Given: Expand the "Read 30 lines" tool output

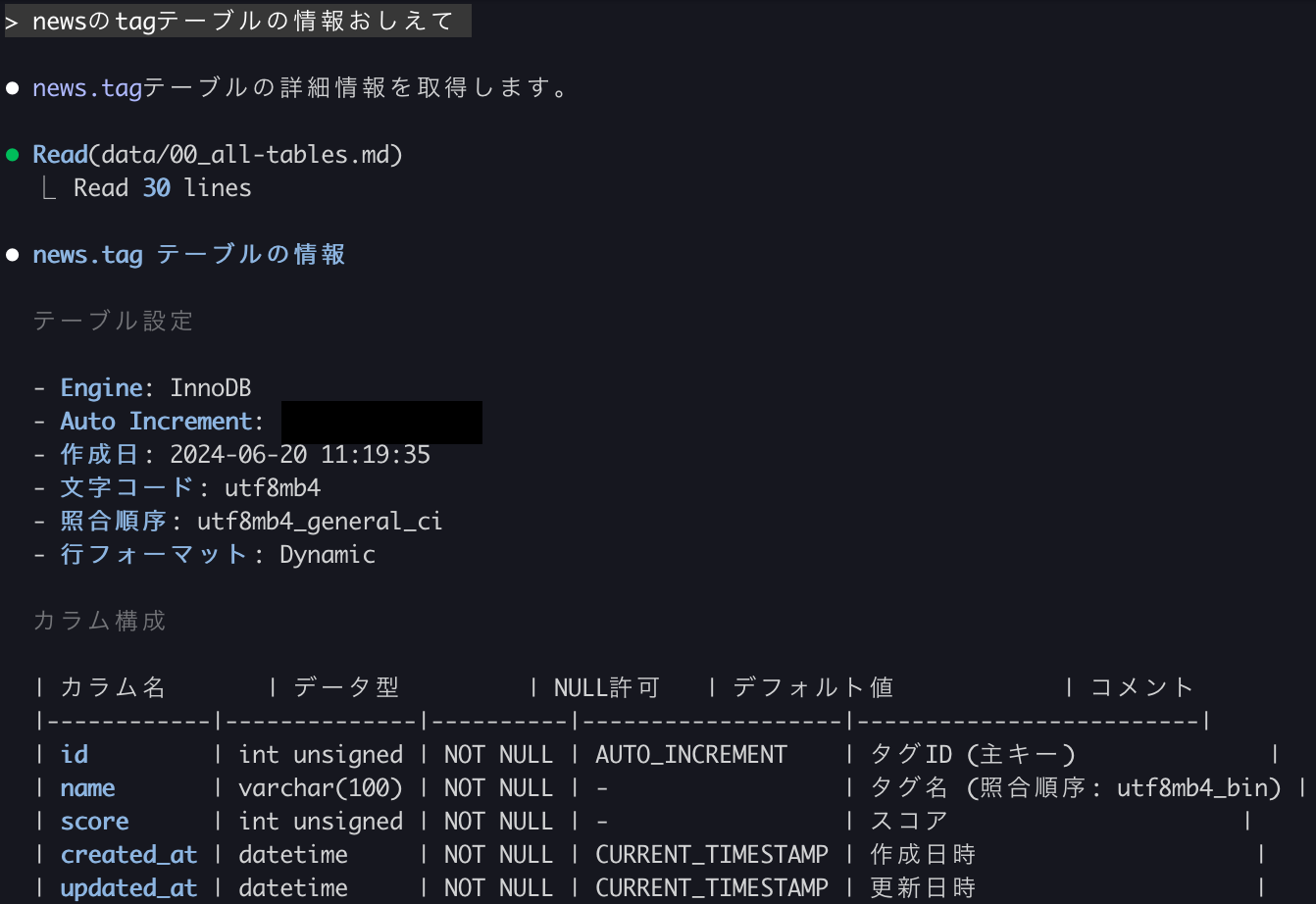Looking at the screenshot, I should coord(162,188).
